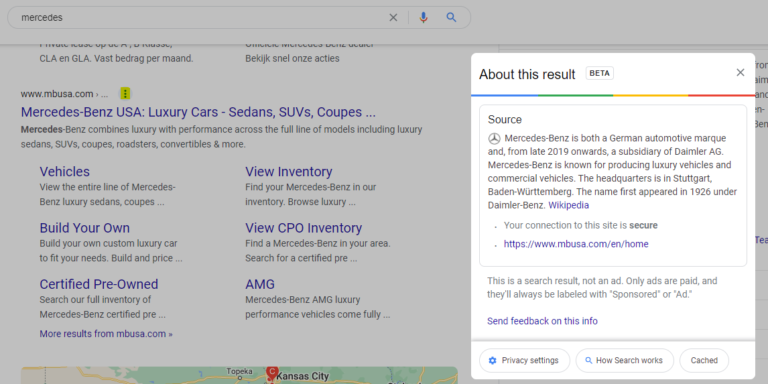Click the Privacy settings gear icon
The image size is (768, 384).
(x=493, y=360)
